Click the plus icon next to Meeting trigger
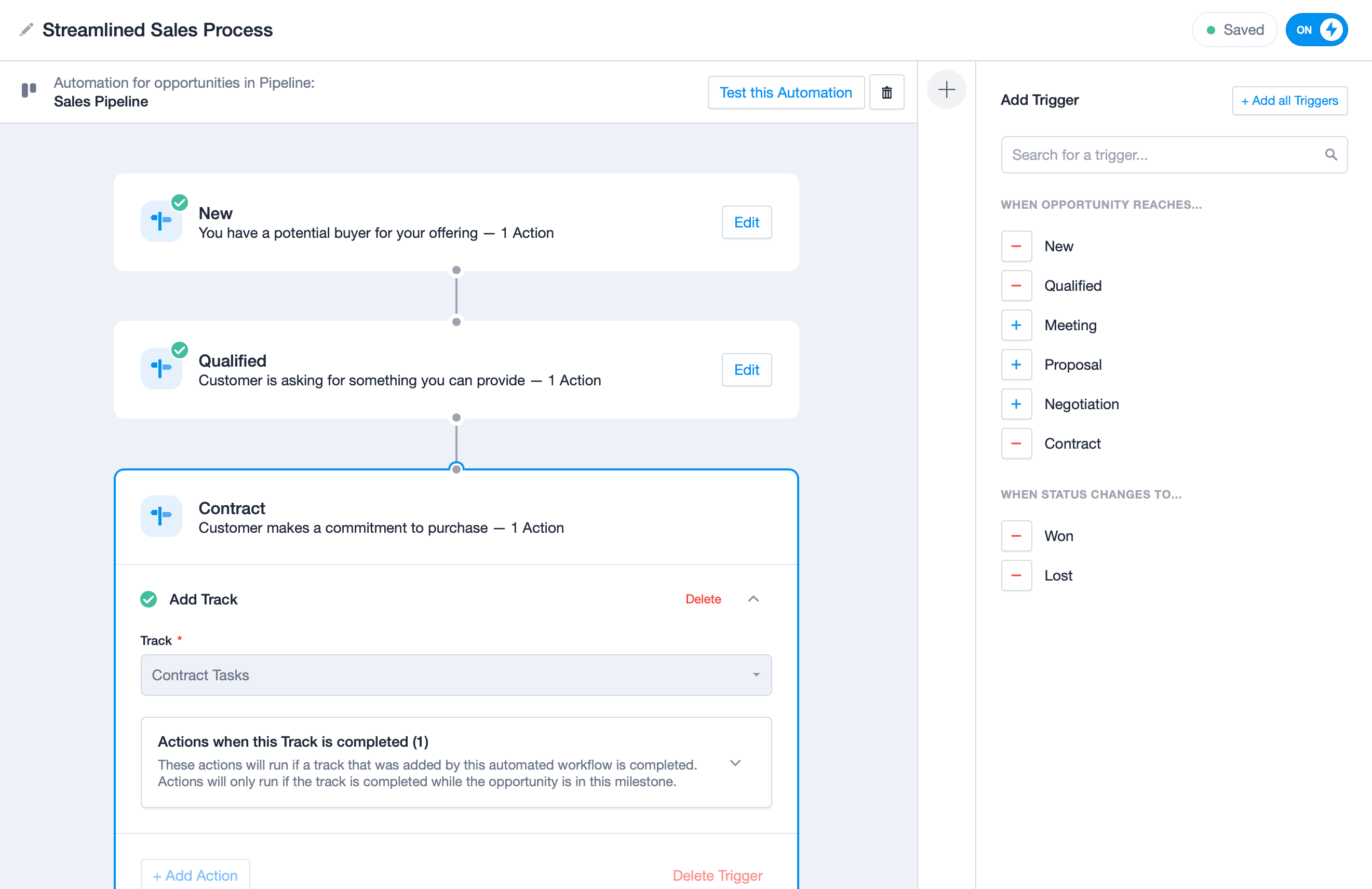This screenshot has width=1372, height=889. [x=1016, y=324]
